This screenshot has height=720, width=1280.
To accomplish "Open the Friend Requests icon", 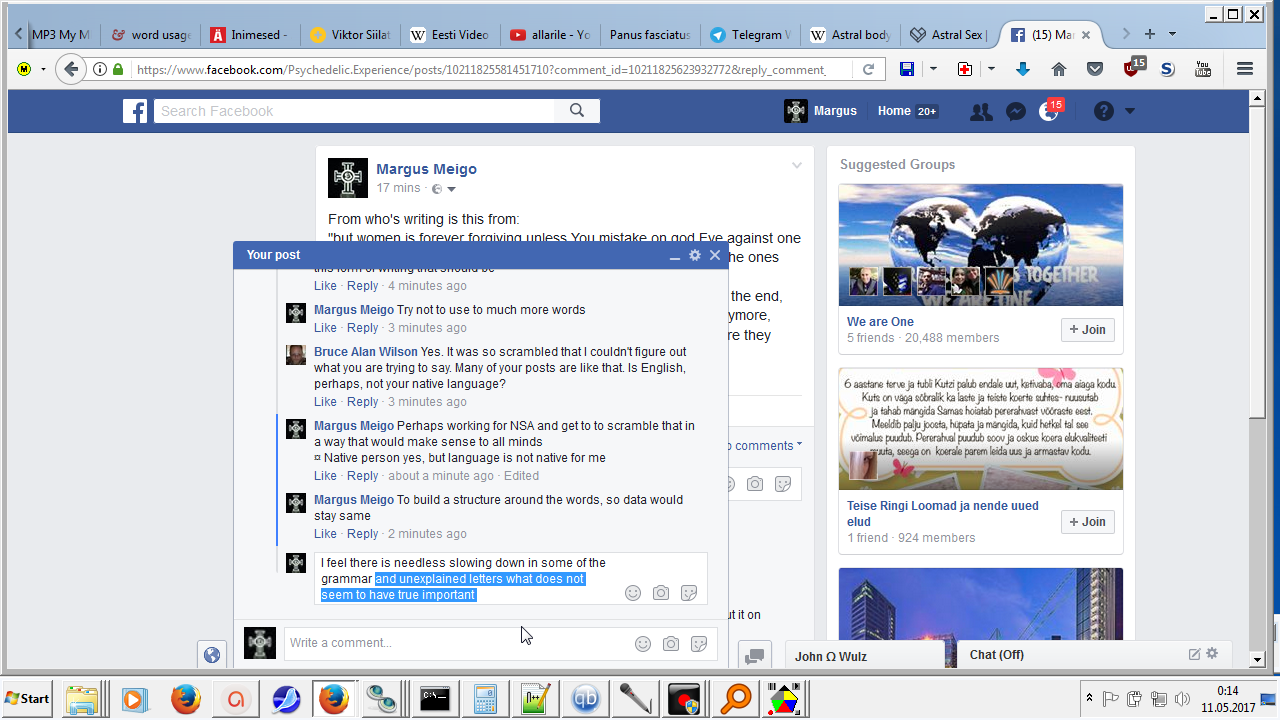I will (x=981, y=112).
